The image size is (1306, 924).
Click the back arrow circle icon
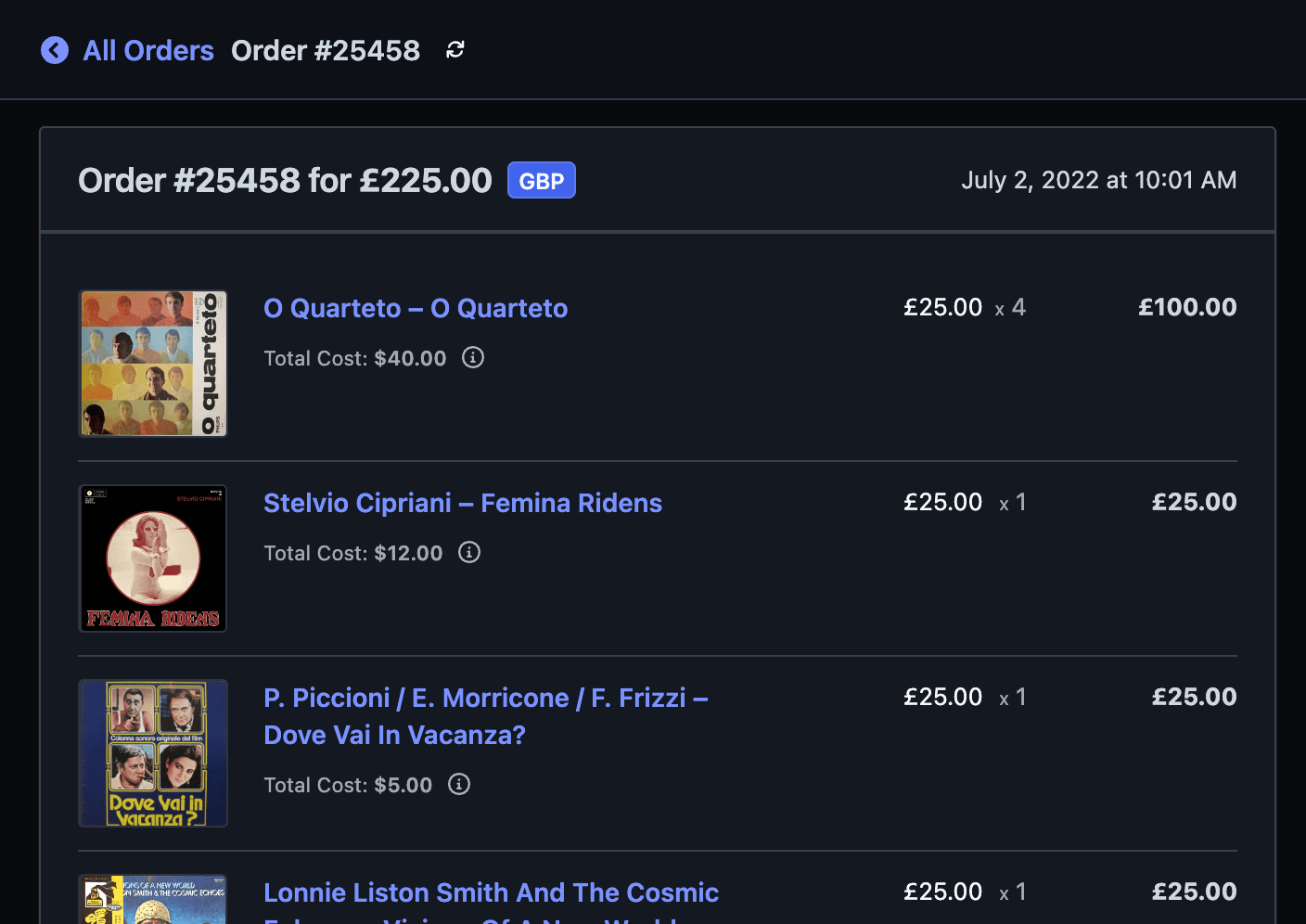55,50
